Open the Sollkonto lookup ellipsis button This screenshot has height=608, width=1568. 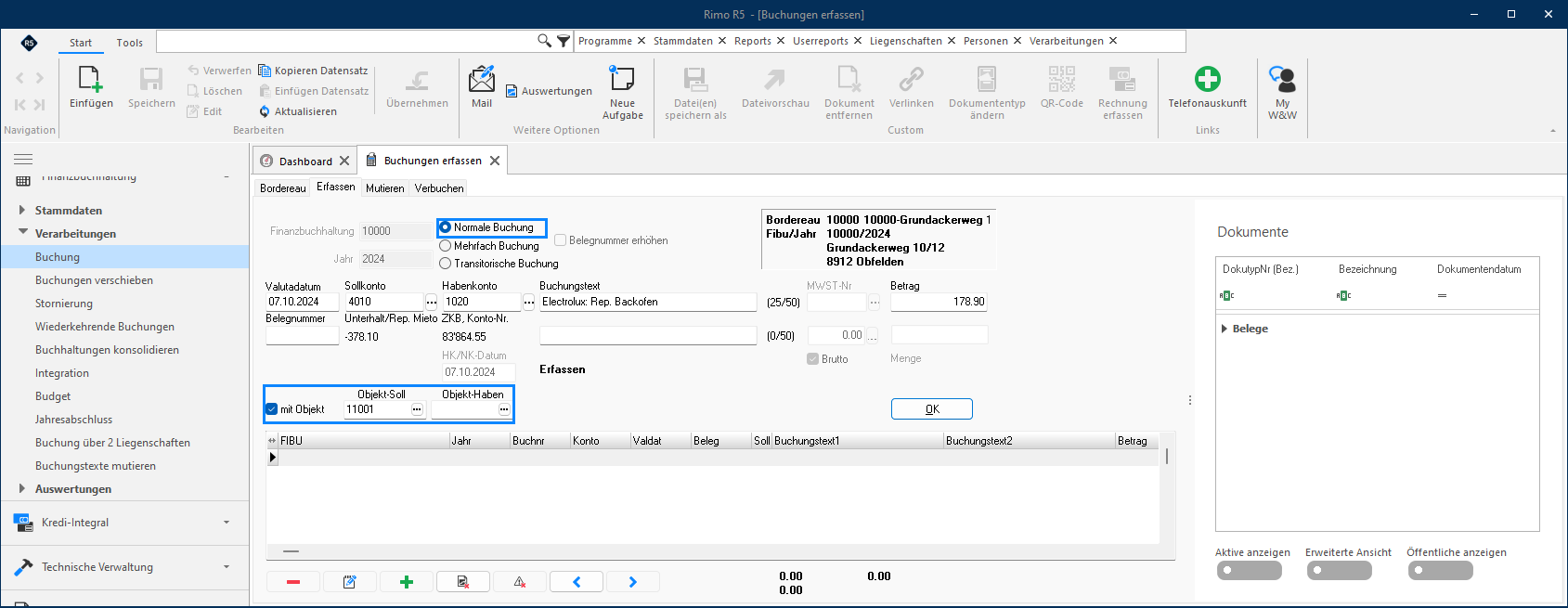(x=432, y=302)
